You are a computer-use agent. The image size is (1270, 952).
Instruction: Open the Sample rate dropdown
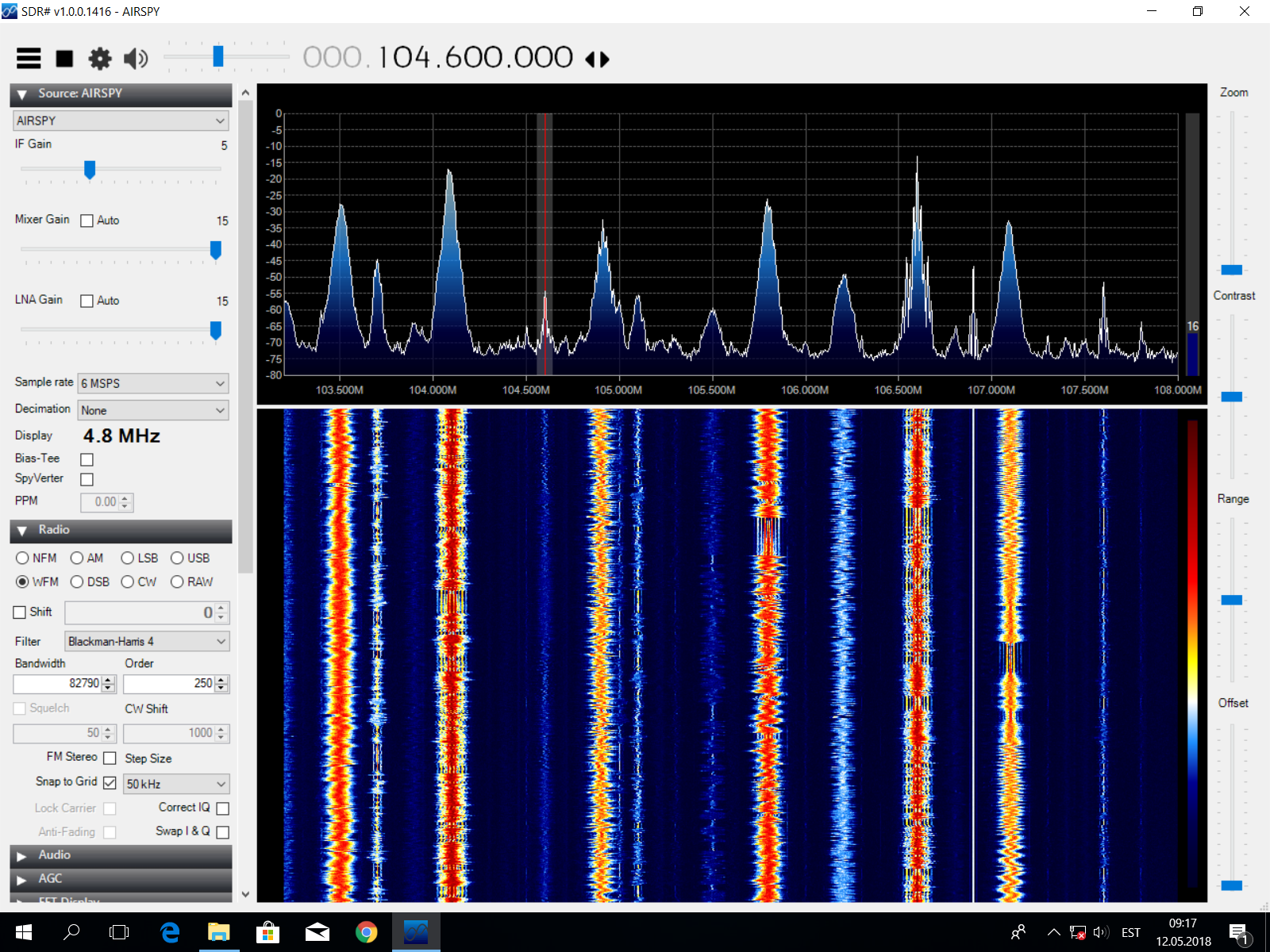point(153,383)
